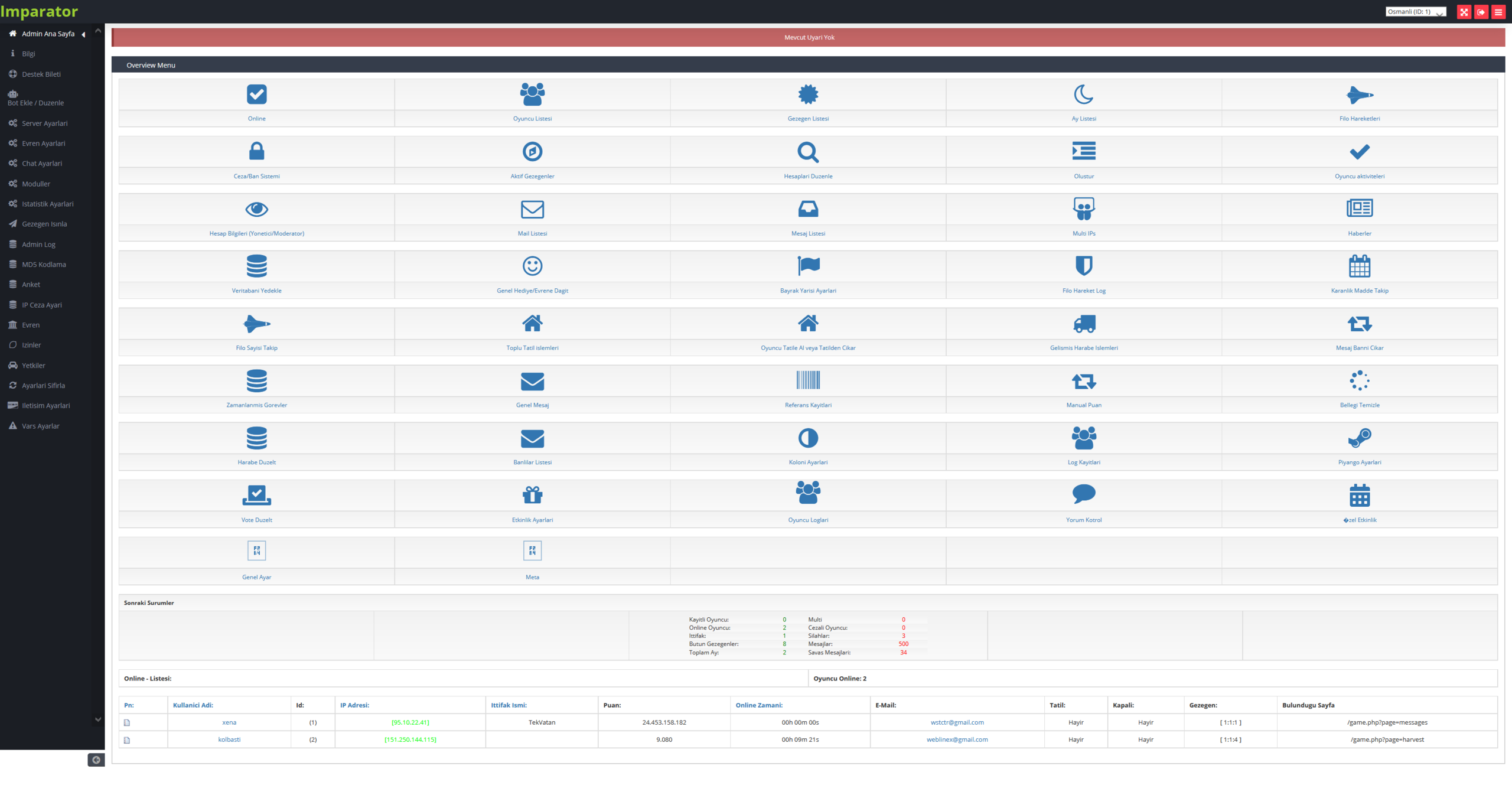Open the Karanlik Madde Takip calendar icon
Image resolution: width=1512 pixels, height=808 pixels.
pos(1359,266)
